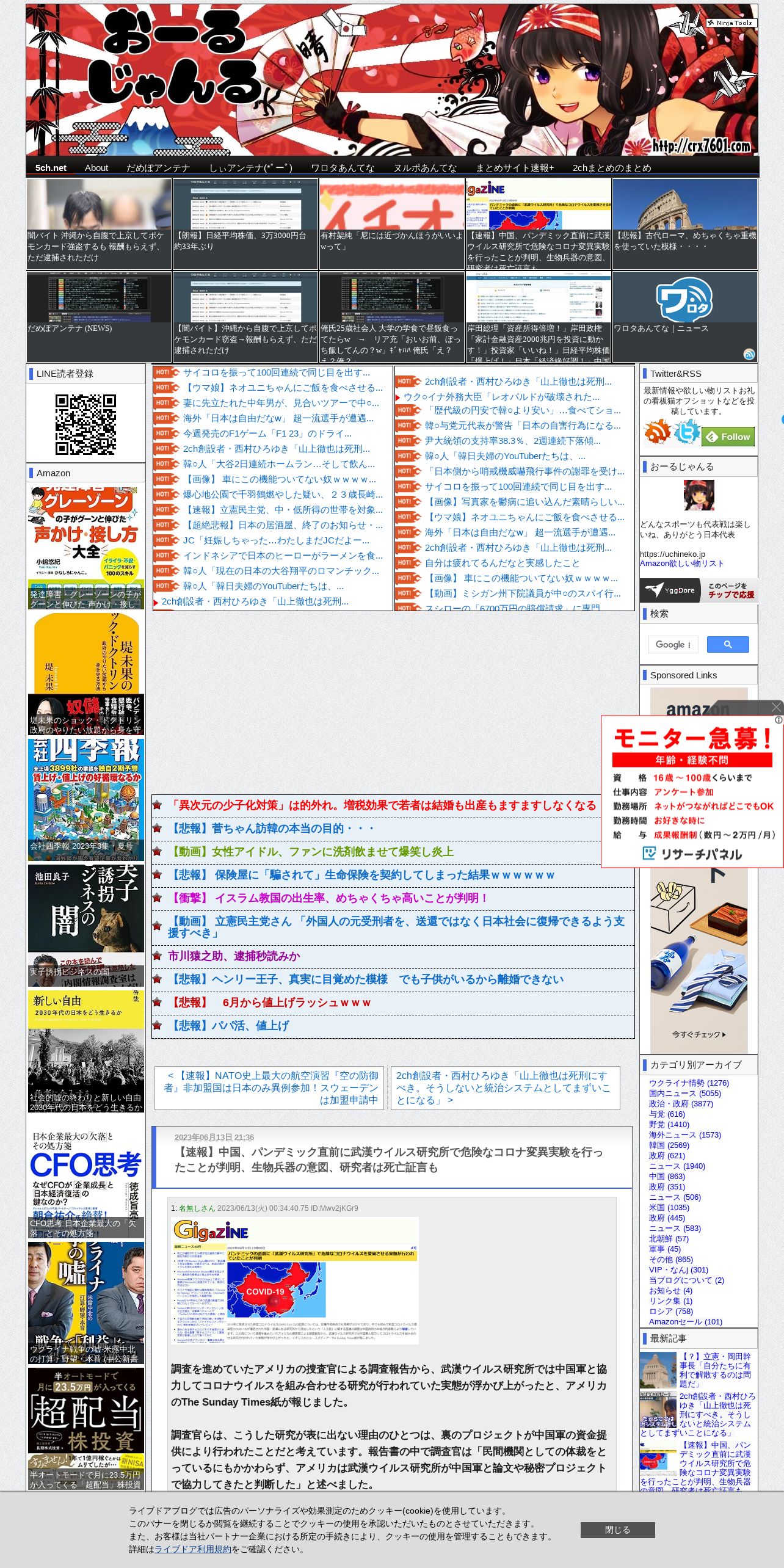
Task: Open the Amazon欲しい物リスト link
Action: coord(681,564)
